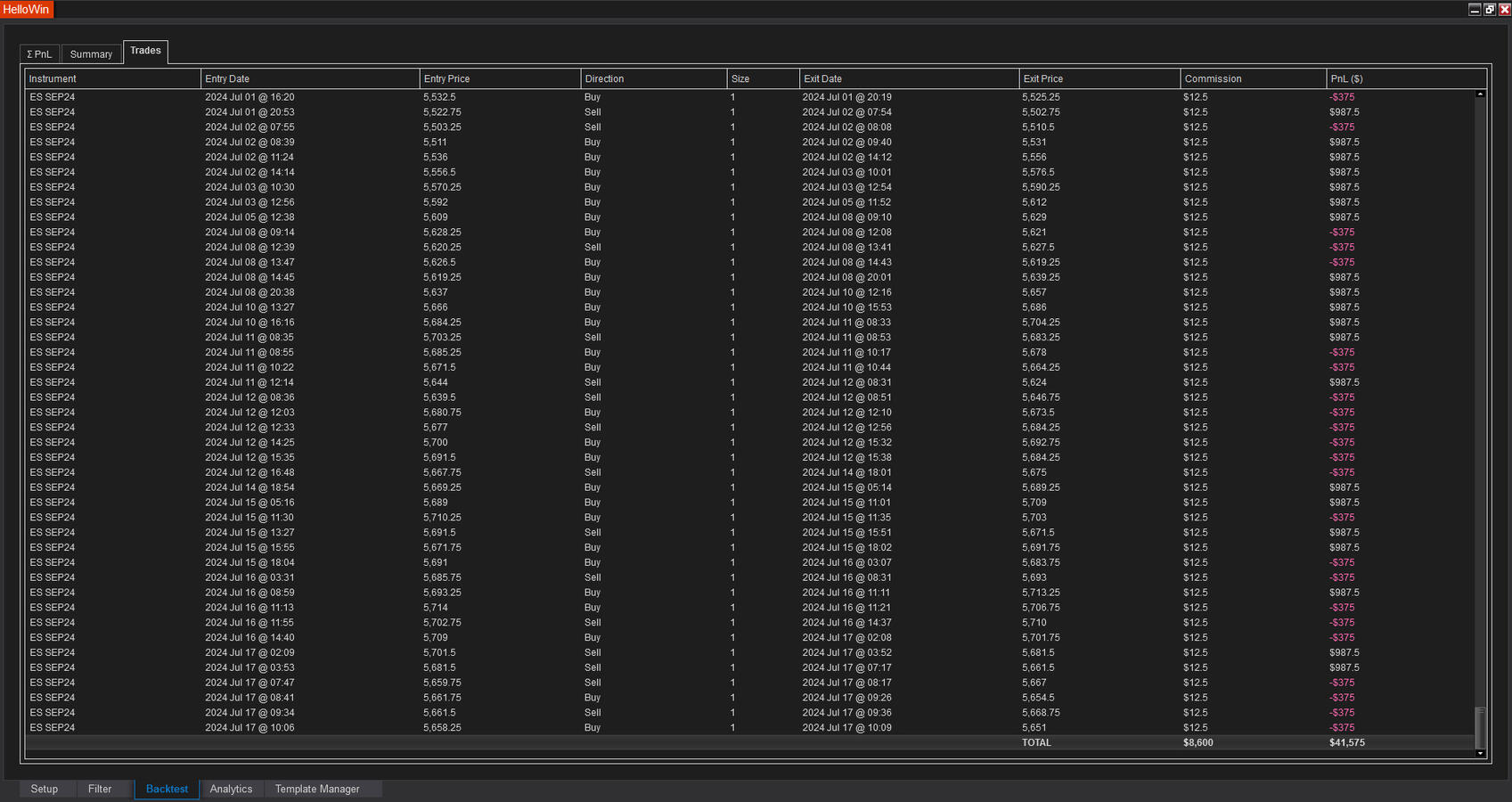Open the Summary tab
Image resolution: width=1512 pixels, height=802 pixels.
coord(91,54)
